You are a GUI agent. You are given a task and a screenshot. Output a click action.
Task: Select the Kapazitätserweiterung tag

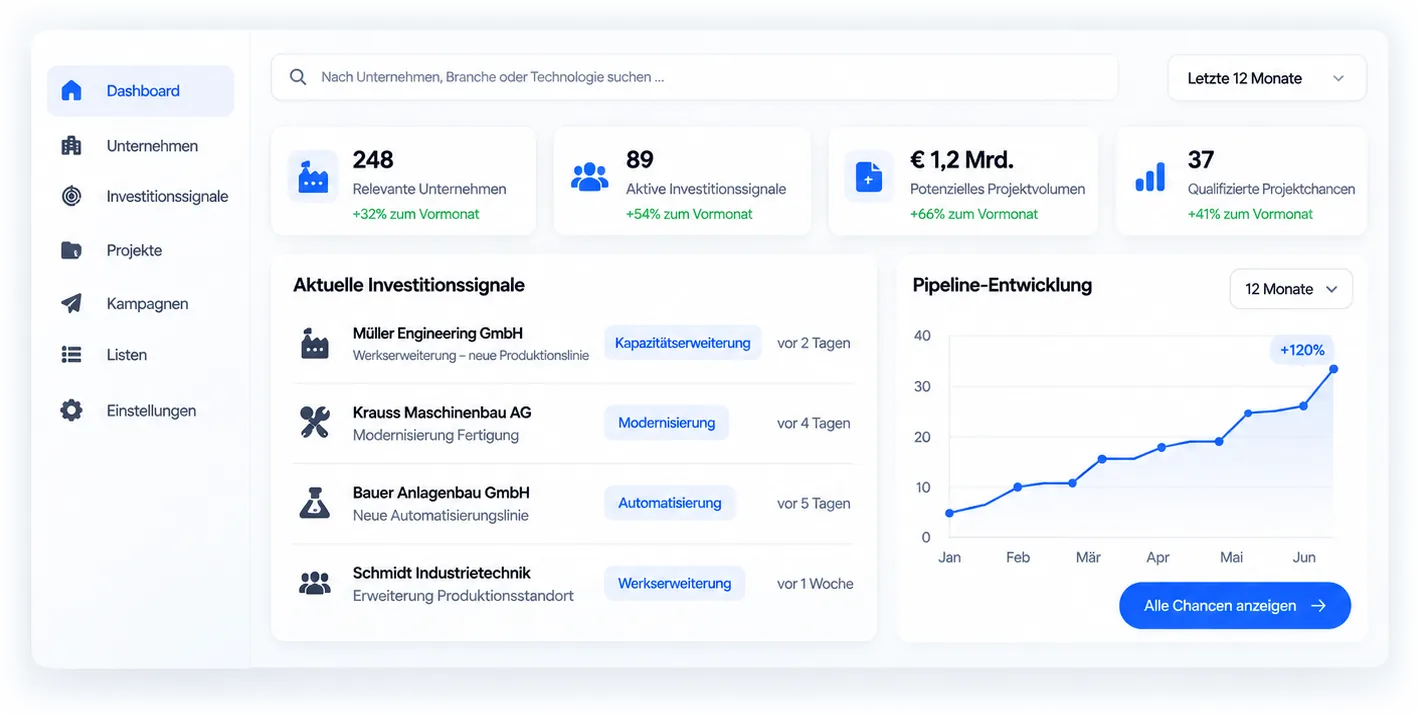683,343
